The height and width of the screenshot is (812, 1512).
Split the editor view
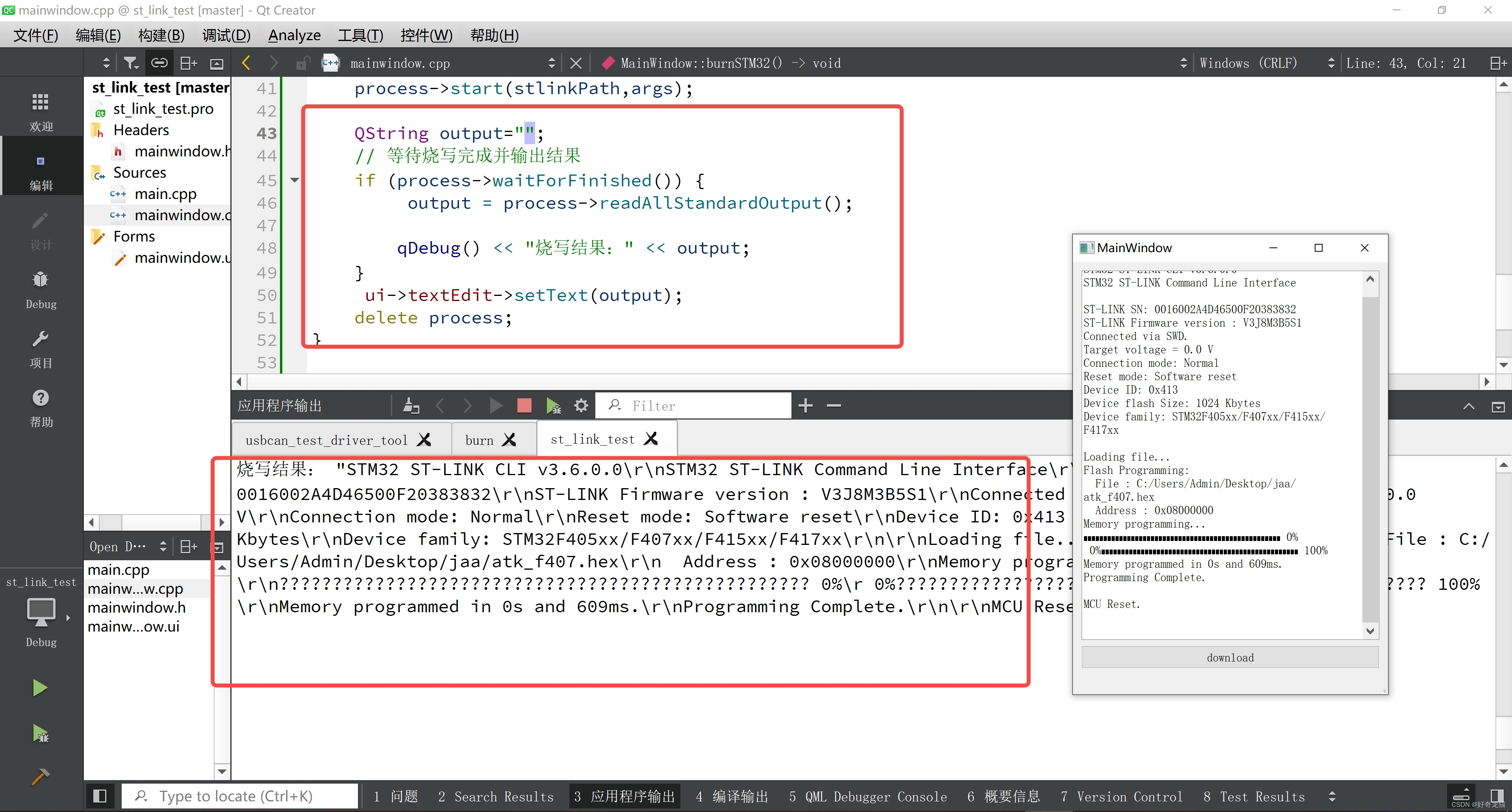[x=1498, y=63]
